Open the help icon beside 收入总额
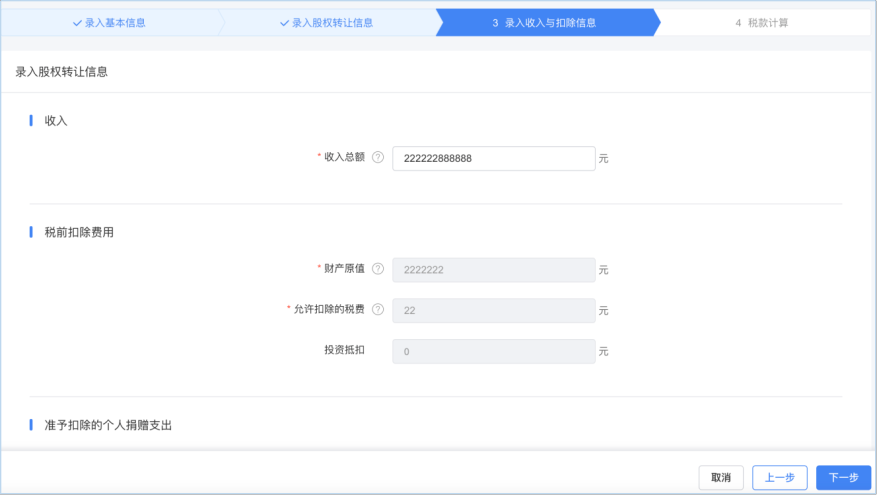This screenshot has width=877, height=495. pos(378,157)
